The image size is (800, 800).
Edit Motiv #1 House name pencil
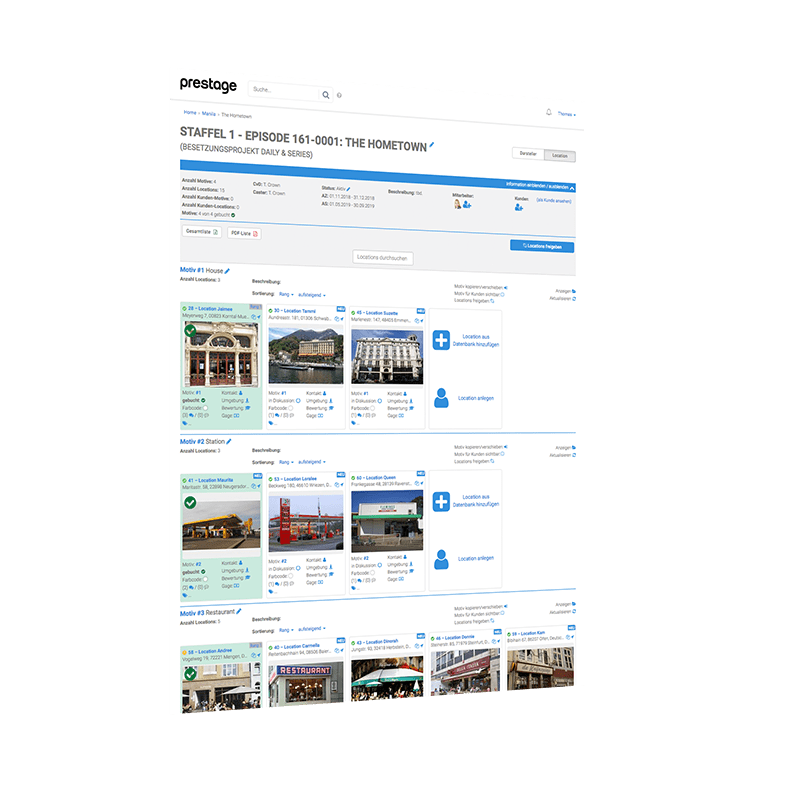pyautogui.click(x=228, y=271)
